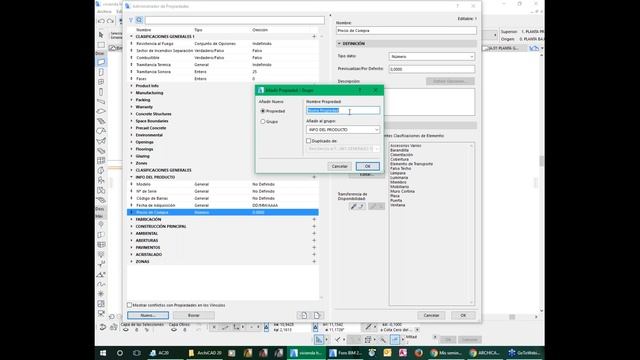The image size is (640, 360).
Task: Select highlighted Precio de Compra row
Action: coord(223,212)
